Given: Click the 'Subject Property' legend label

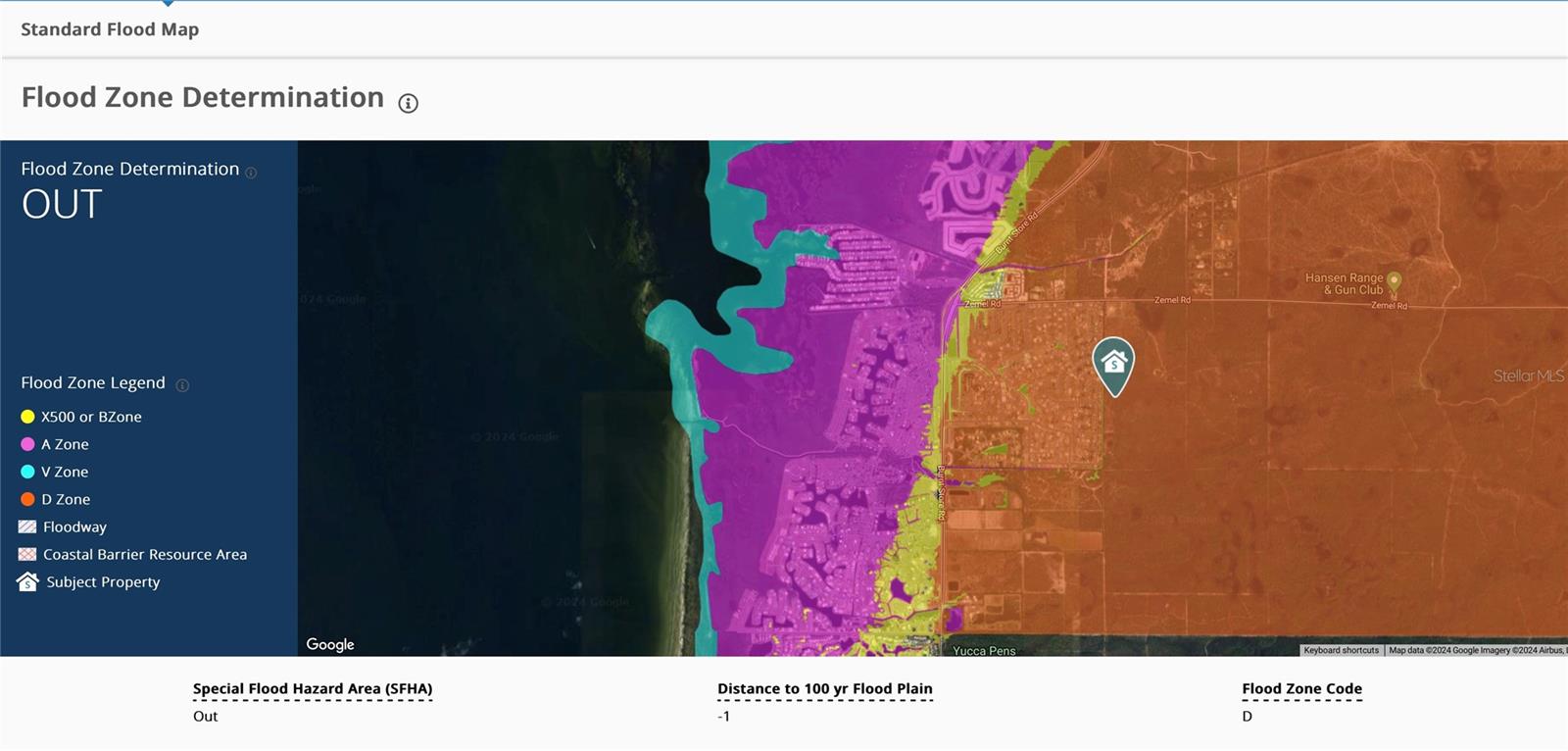Looking at the screenshot, I should (x=103, y=582).
